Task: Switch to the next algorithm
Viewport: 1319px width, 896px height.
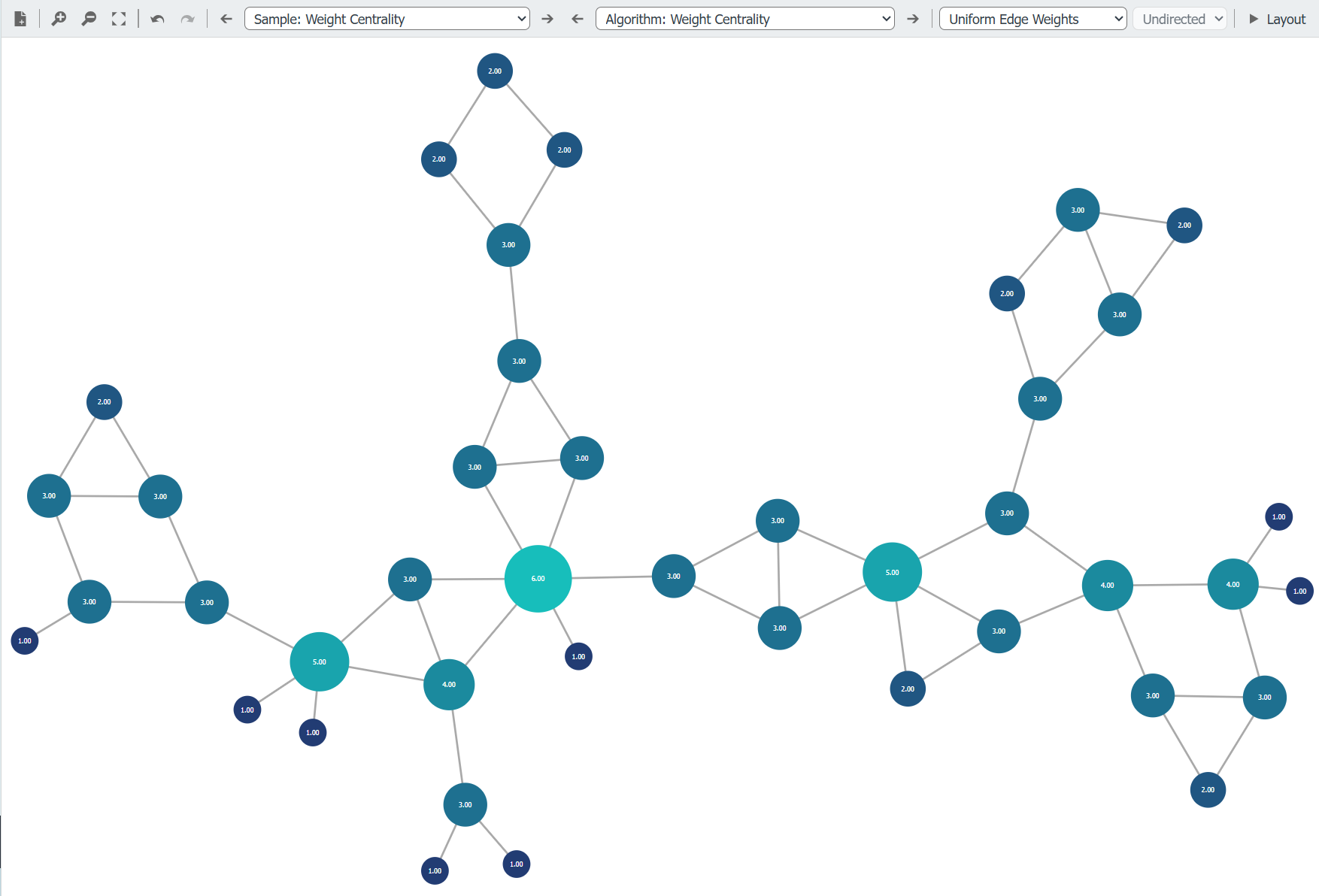Action: 912,18
